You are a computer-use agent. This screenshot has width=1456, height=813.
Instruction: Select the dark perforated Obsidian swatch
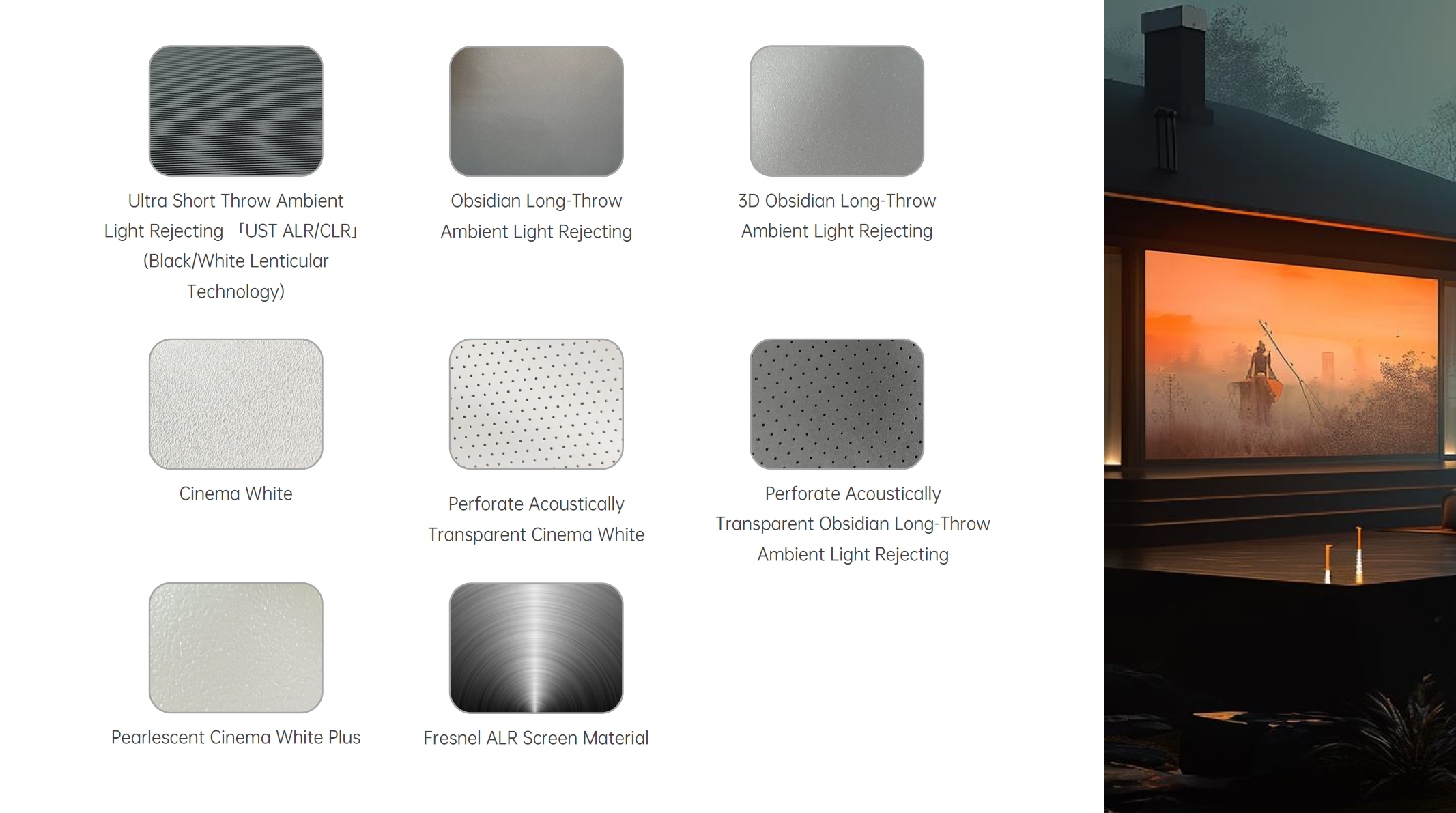coord(836,403)
